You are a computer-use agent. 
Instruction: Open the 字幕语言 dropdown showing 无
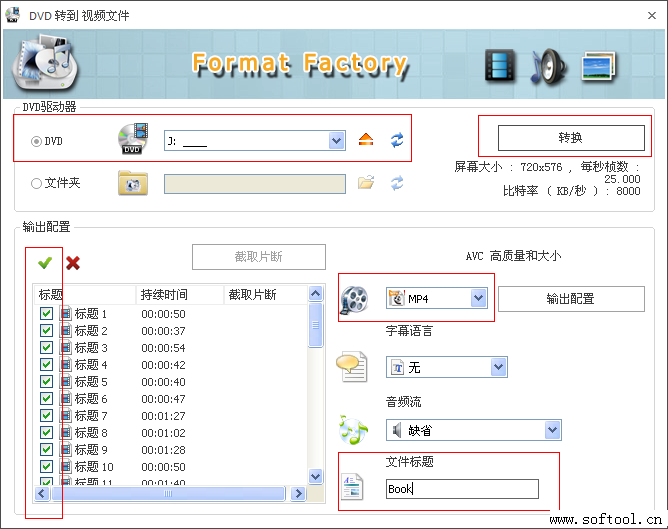click(x=498, y=367)
